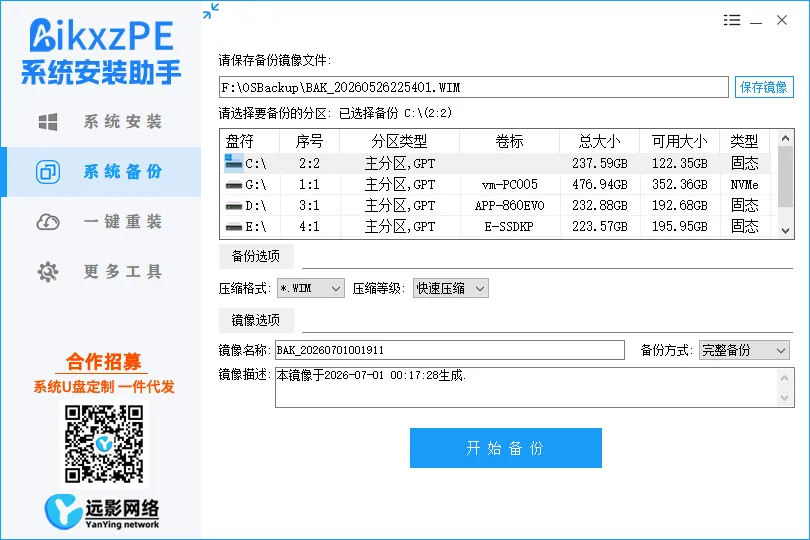810x540 pixels.
Task: Click partition list scrollbar up arrow
Action: pos(785,138)
